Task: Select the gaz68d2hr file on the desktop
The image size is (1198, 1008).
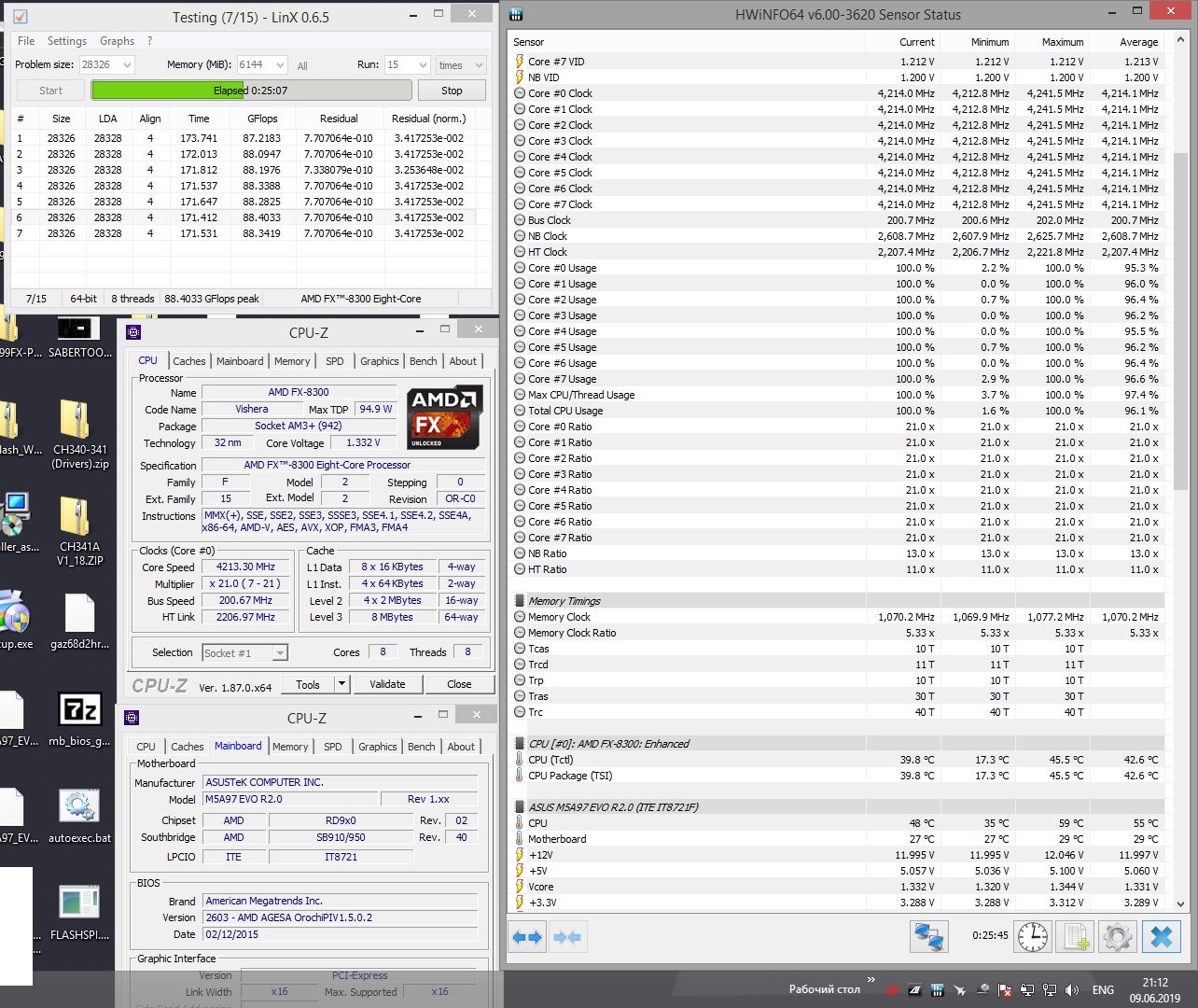Action: pyautogui.click(x=79, y=622)
